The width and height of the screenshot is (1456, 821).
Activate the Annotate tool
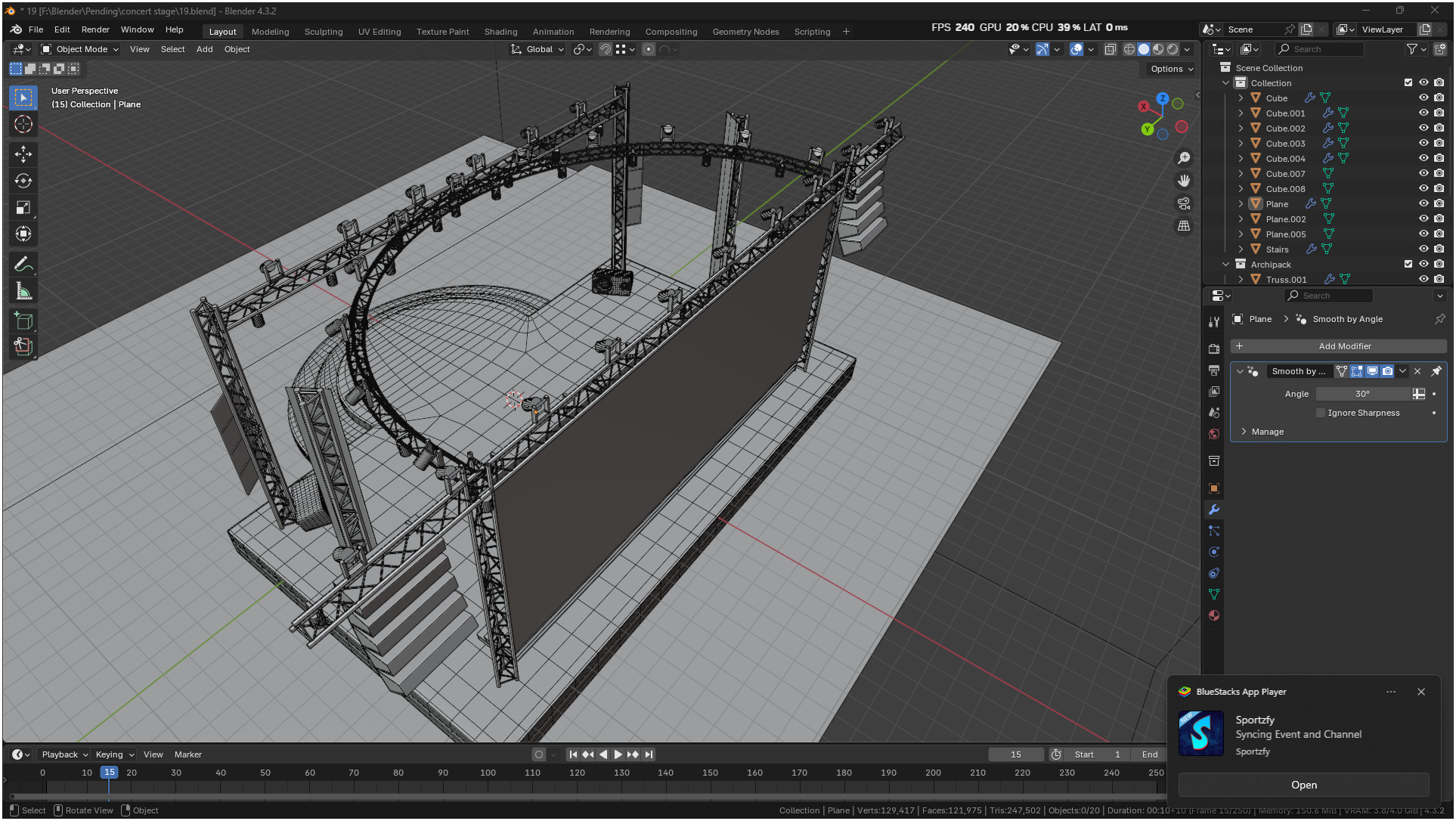pyautogui.click(x=23, y=265)
